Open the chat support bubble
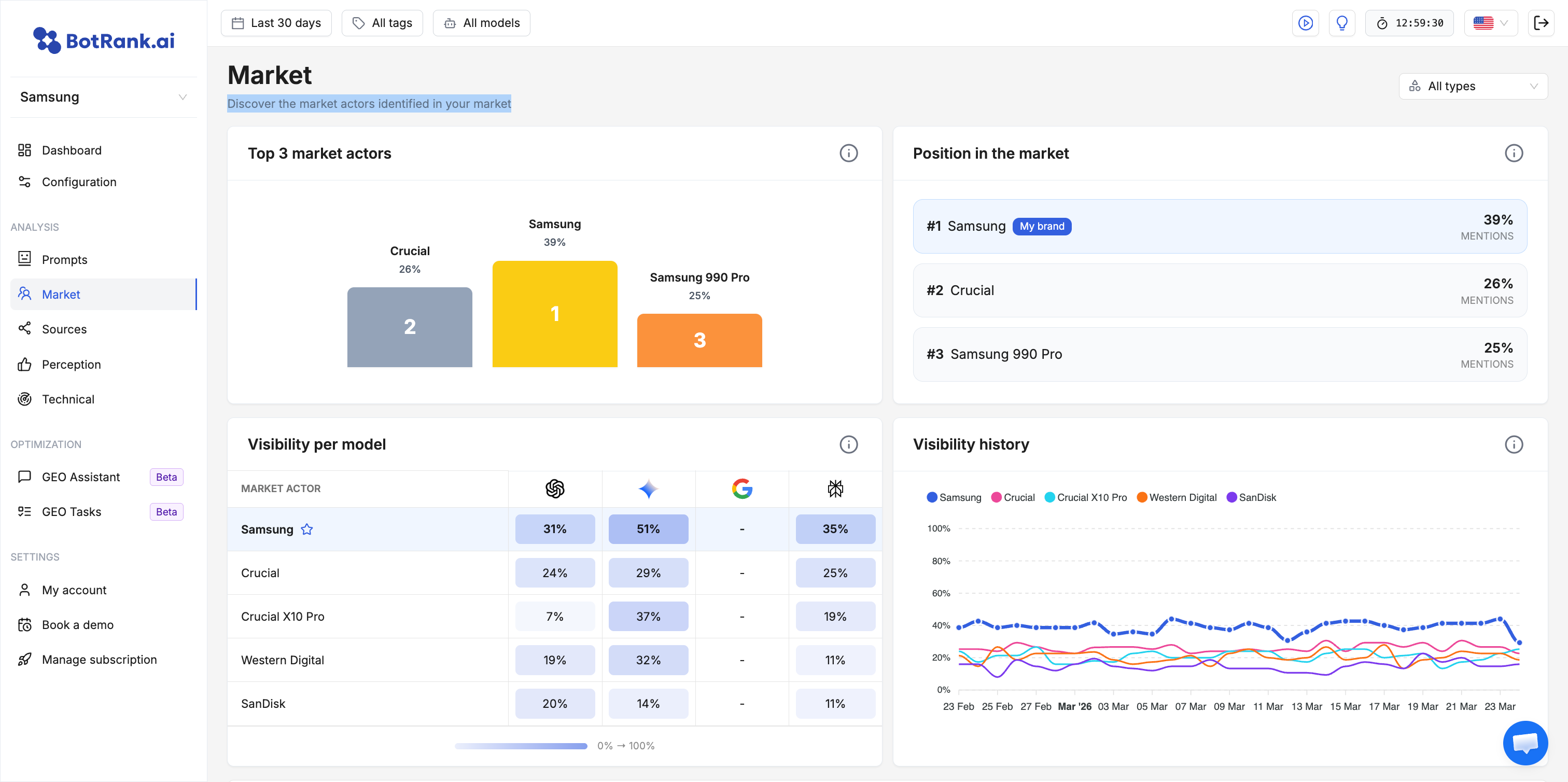1568x782 pixels. tap(1525, 743)
